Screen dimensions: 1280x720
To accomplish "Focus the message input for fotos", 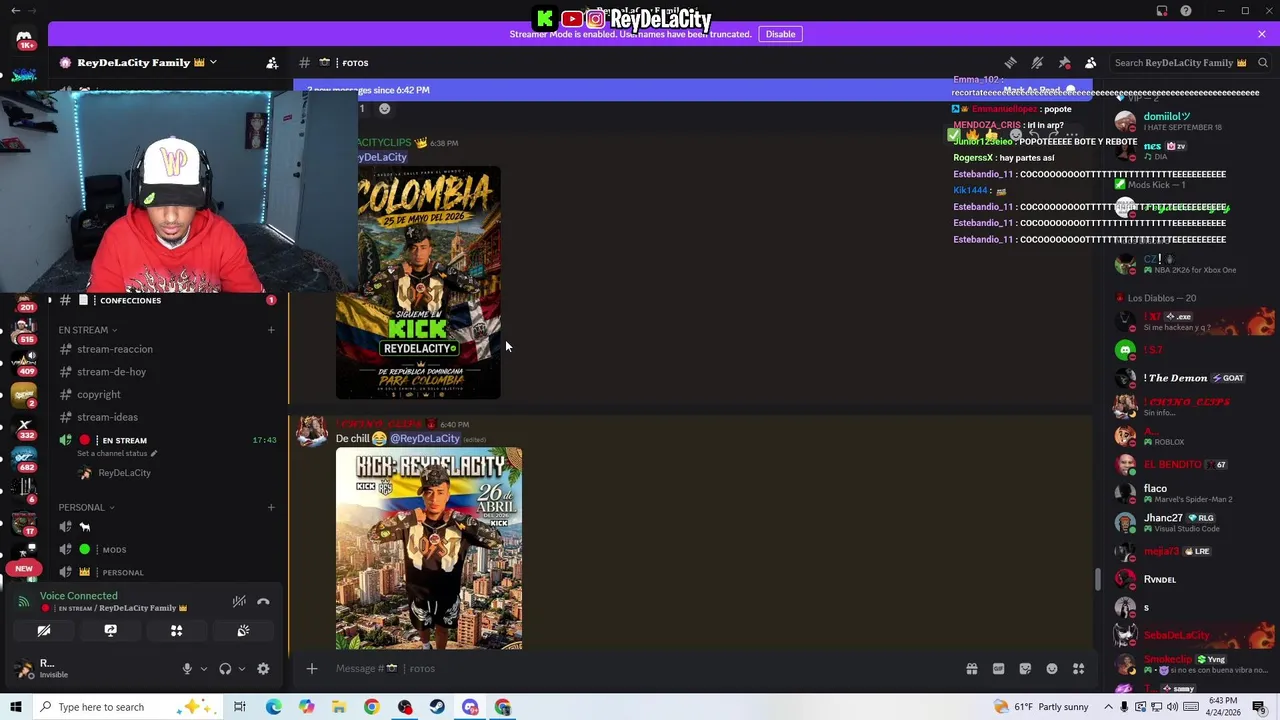I will point(640,669).
